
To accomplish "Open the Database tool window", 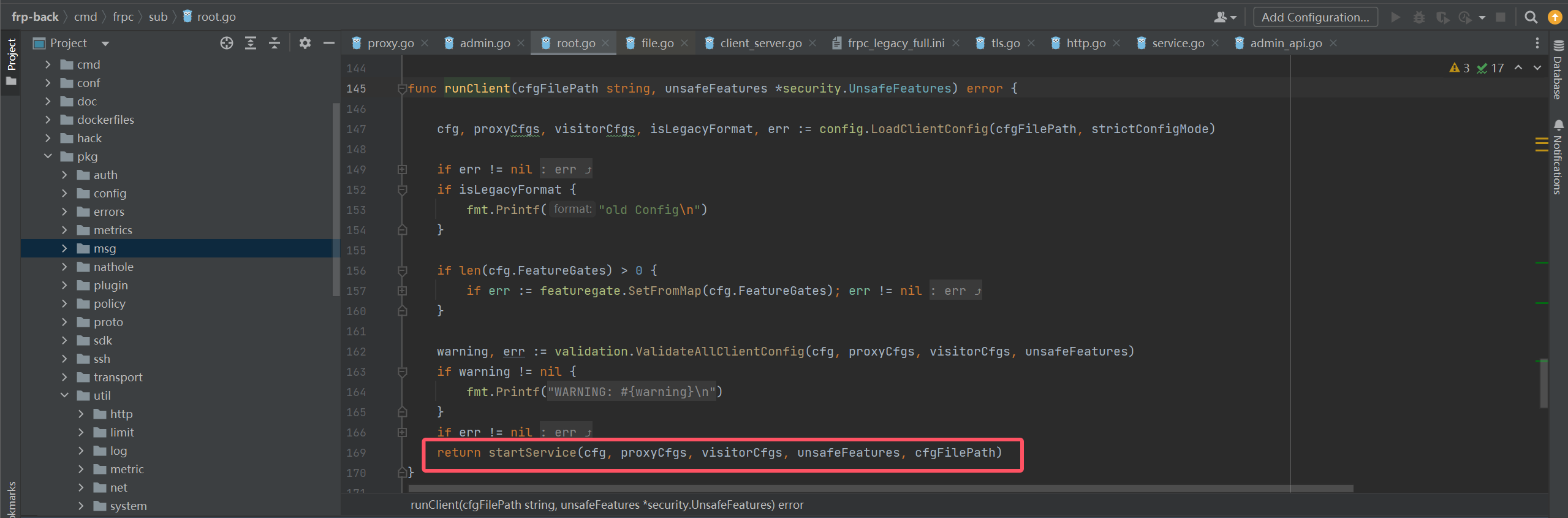I will click(1558, 70).
